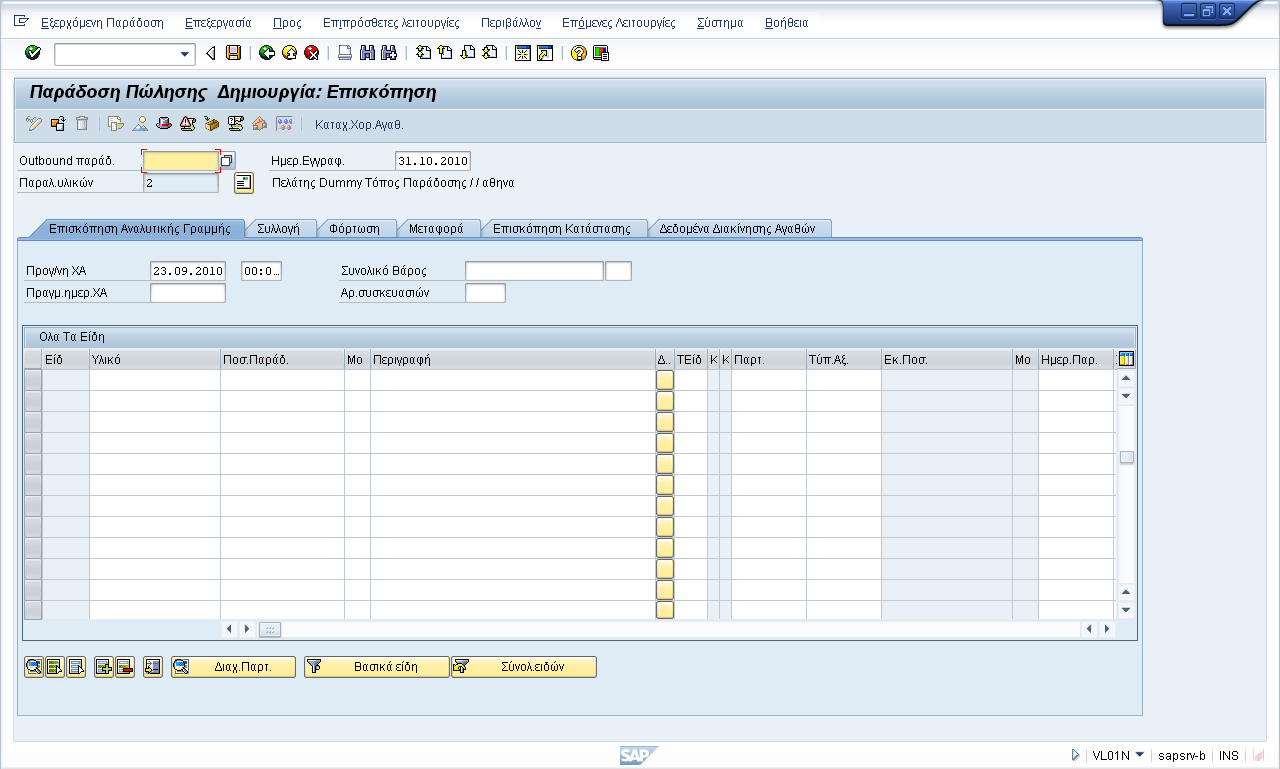The width and height of the screenshot is (1280, 769).
Task: Go to first page icon
Action: pyautogui.click(x=423, y=53)
